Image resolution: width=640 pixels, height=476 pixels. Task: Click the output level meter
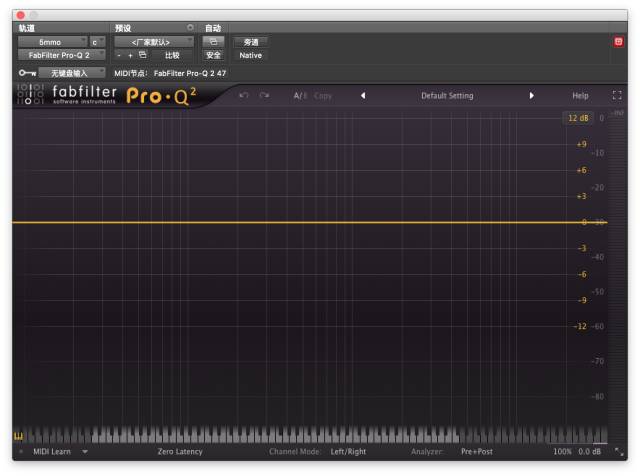click(x=618, y=276)
